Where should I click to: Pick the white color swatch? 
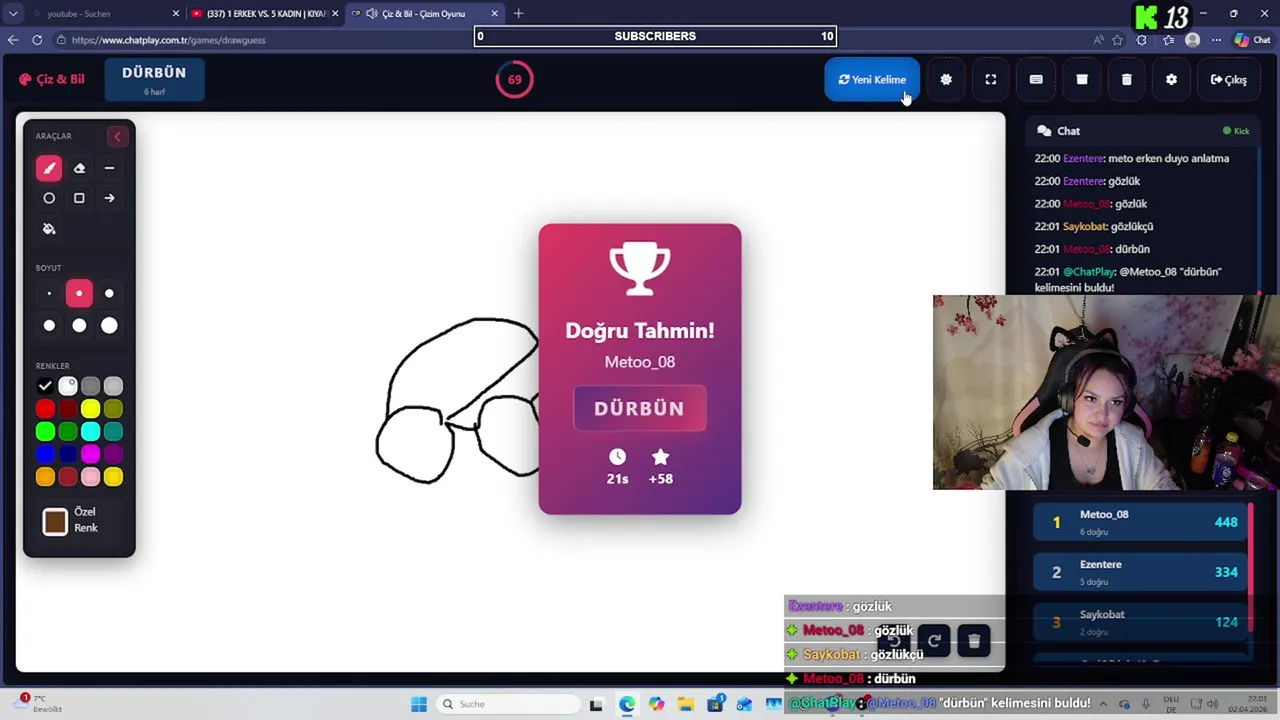click(68, 386)
